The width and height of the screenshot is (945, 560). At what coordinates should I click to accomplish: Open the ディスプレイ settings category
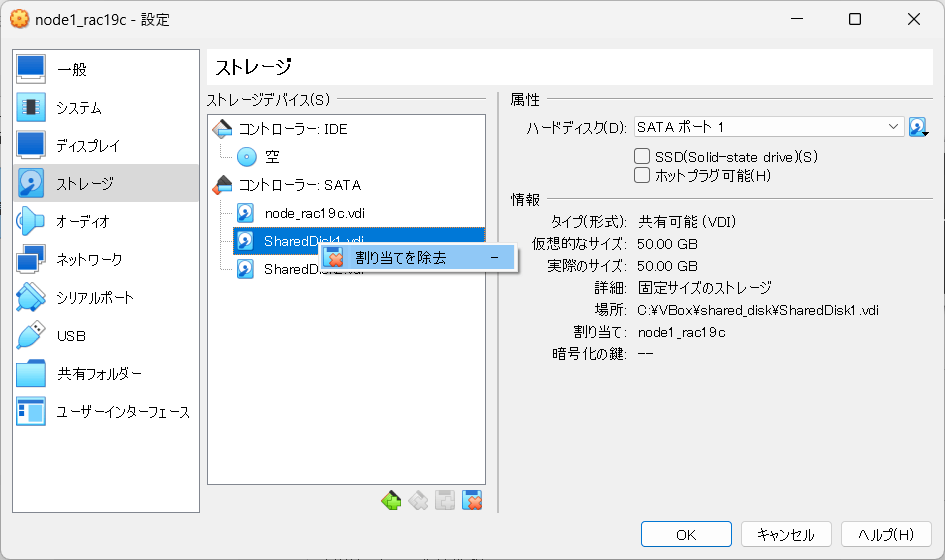click(x=105, y=145)
